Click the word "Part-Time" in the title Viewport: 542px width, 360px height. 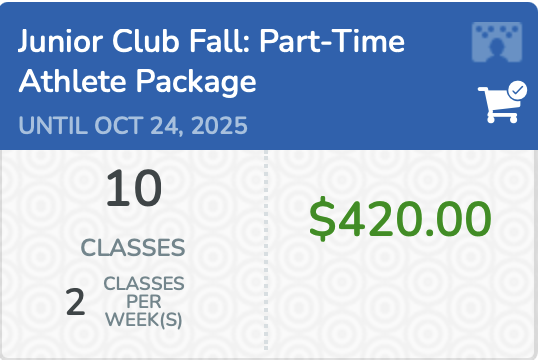[x=332, y=41]
